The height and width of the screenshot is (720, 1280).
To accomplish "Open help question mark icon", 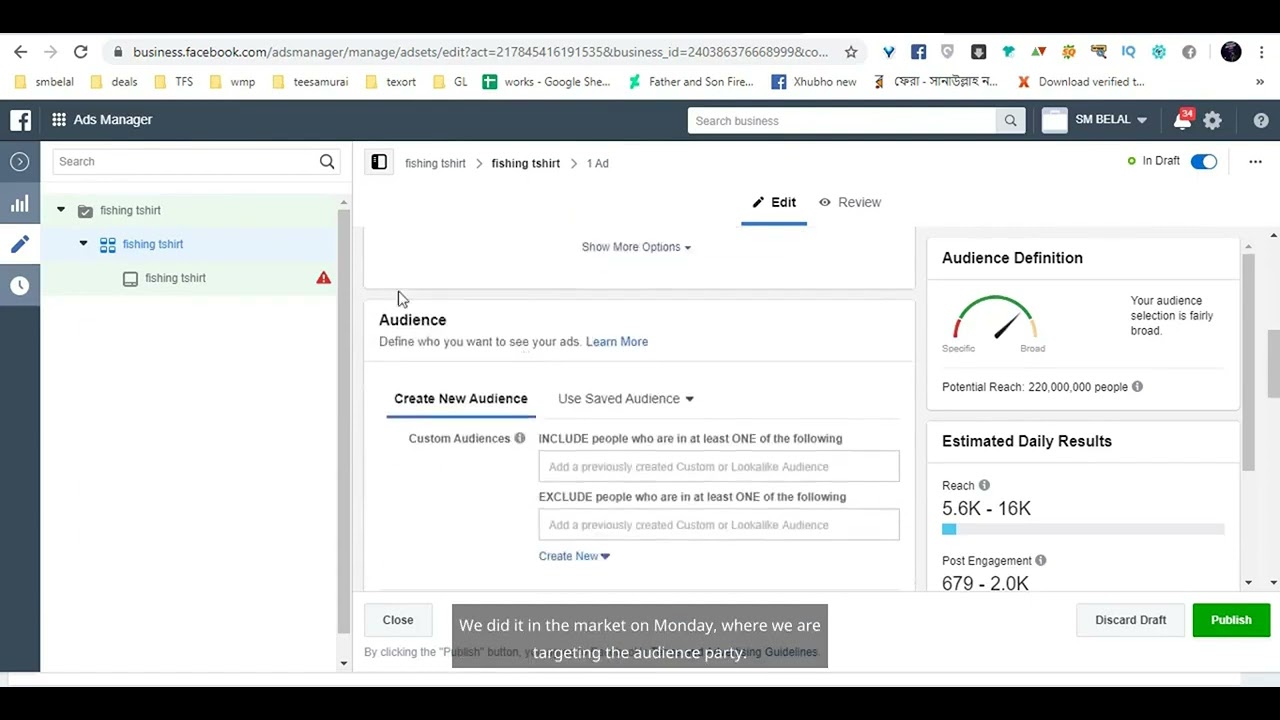I will [x=1261, y=121].
